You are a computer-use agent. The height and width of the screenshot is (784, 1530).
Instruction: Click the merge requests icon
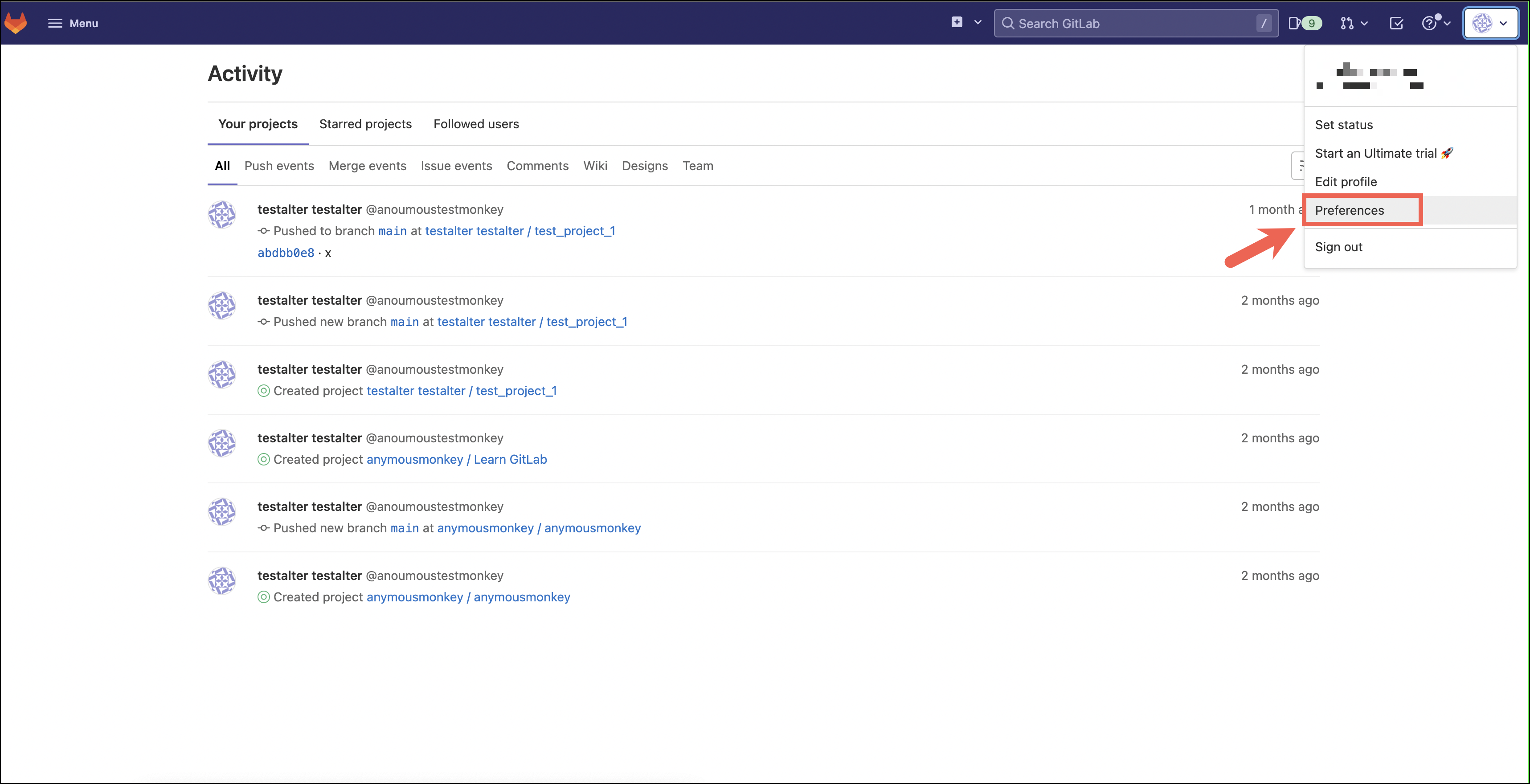coord(1346,23)
